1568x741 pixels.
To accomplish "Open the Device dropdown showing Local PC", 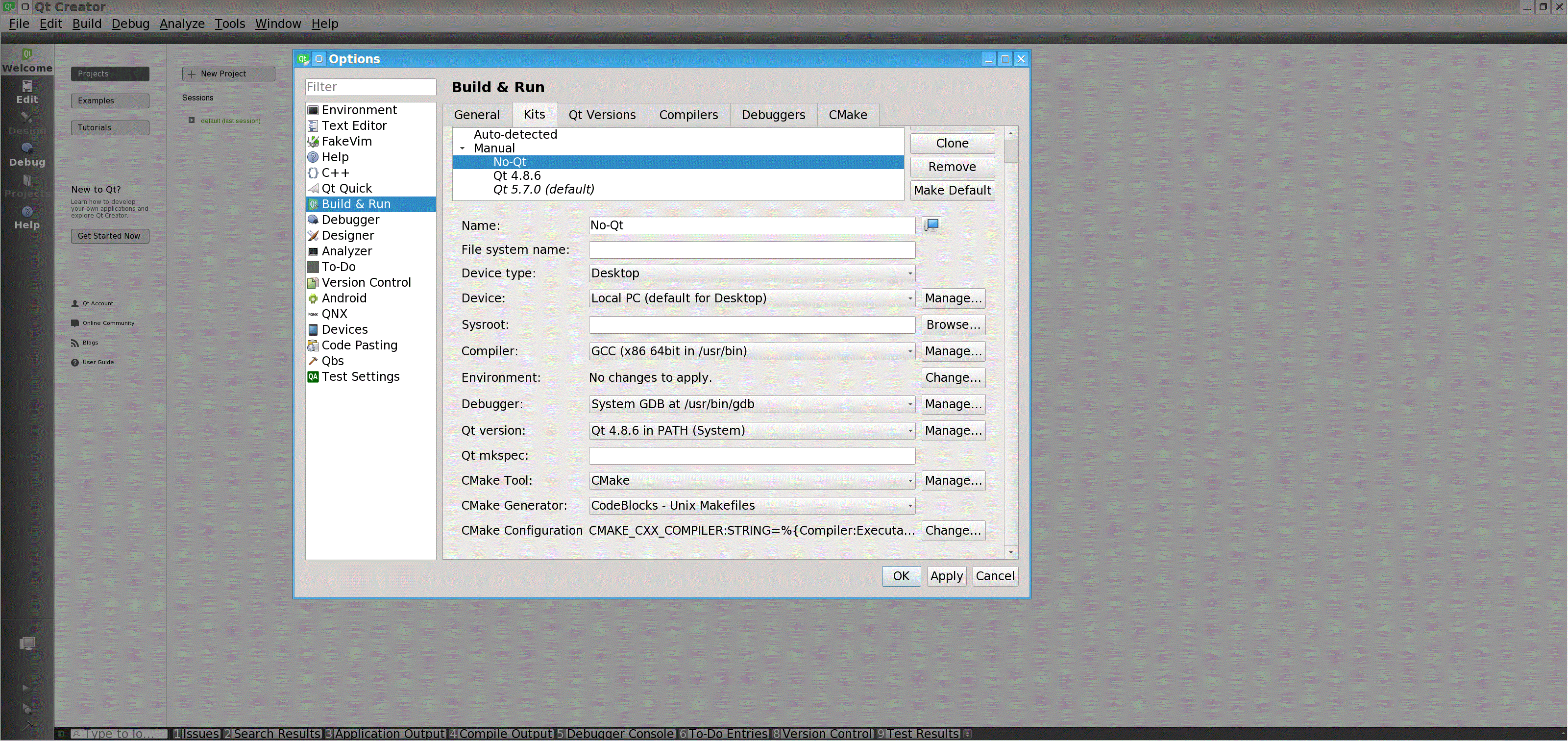I will (752, 299).
